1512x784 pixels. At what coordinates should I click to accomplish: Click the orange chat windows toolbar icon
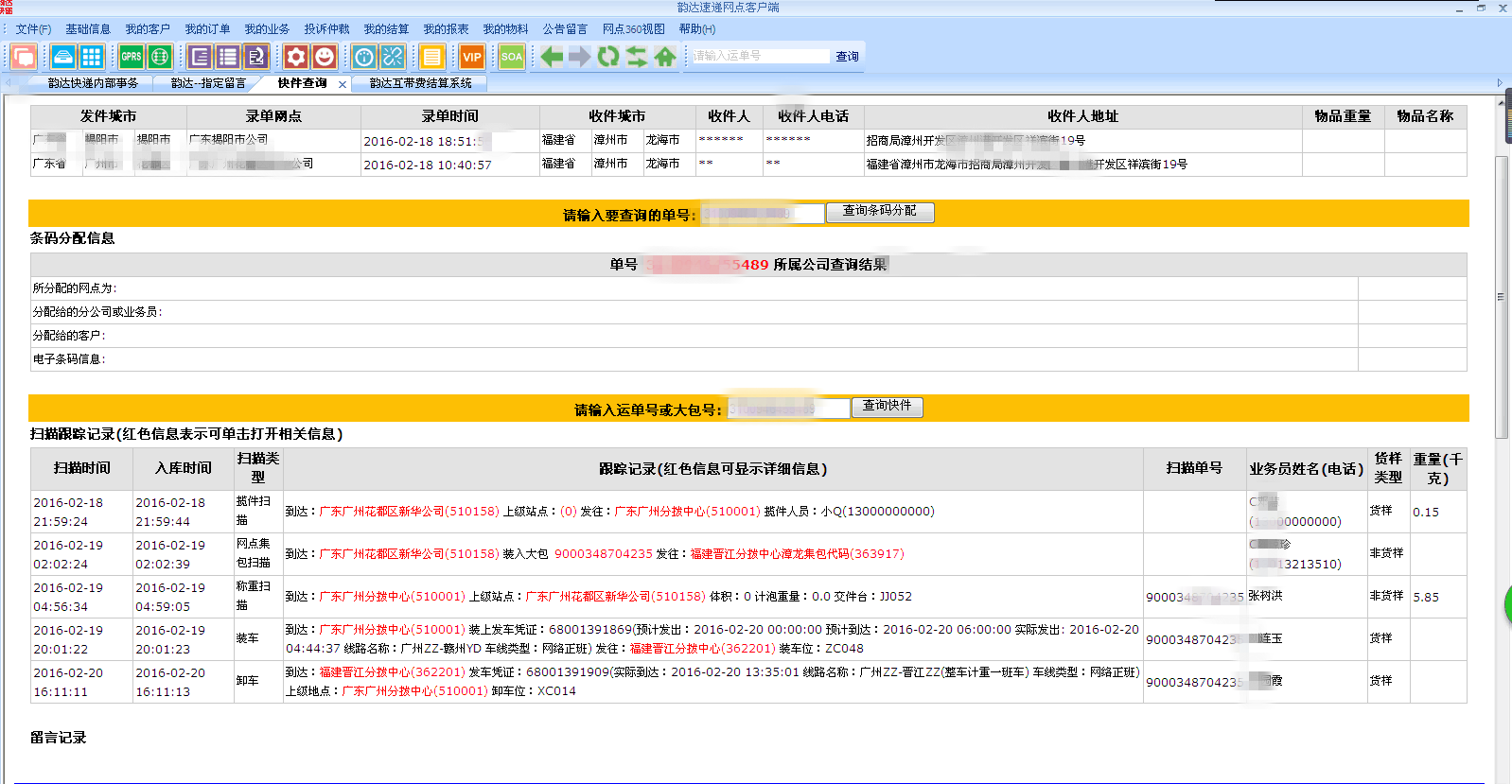pos(25,57)
